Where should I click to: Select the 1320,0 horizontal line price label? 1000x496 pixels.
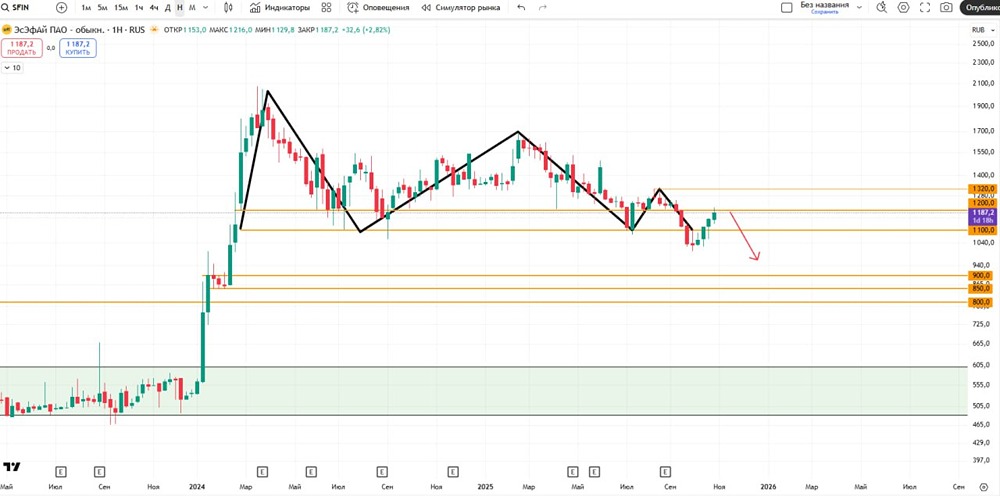(982, 189)
